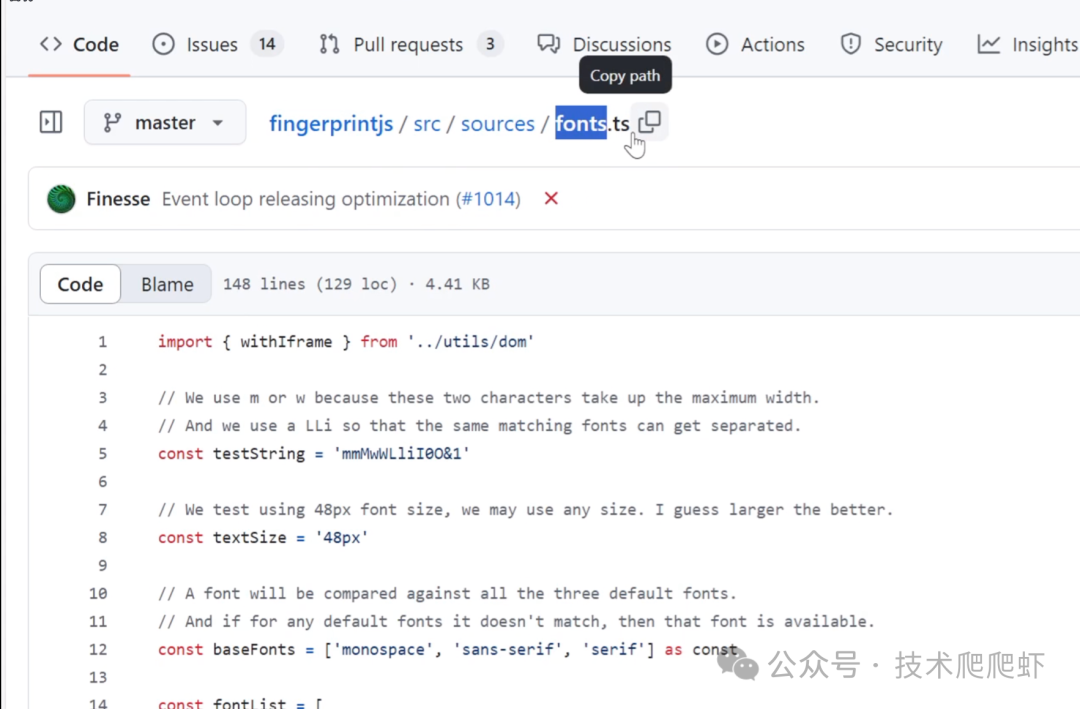Open the src folder breadcrumb

(427, 124)
